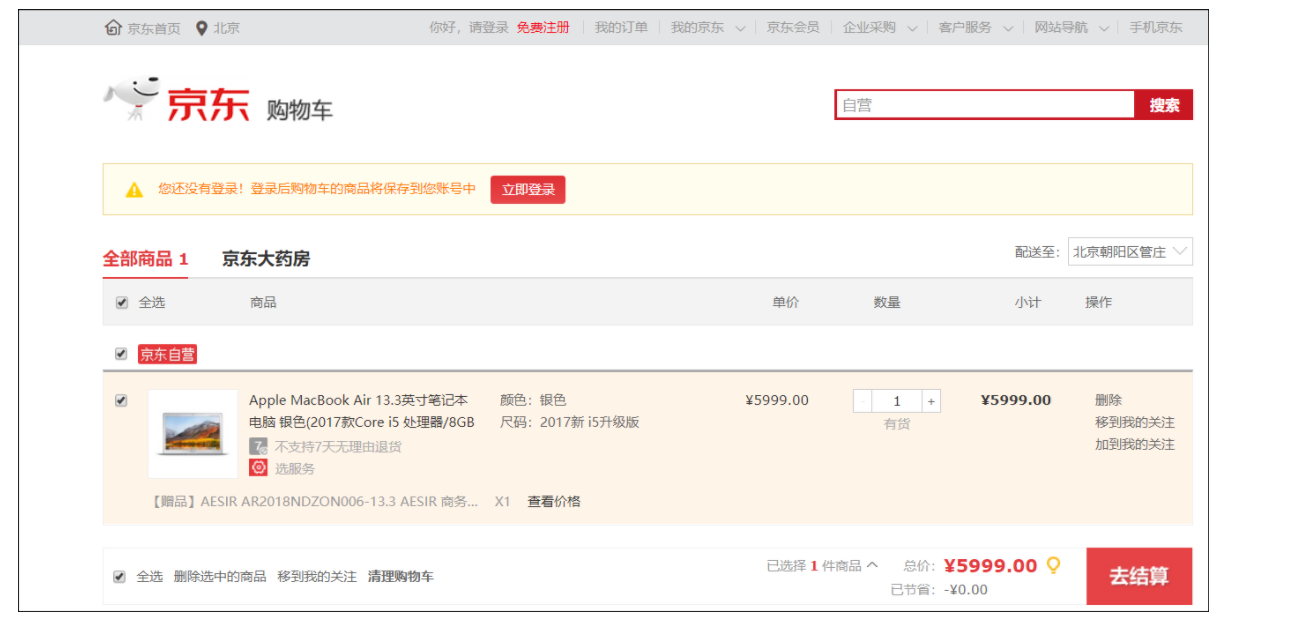Switch to the 京东大药房 tab
Viewport: 1305px width, 627px height.
(266, 259)
